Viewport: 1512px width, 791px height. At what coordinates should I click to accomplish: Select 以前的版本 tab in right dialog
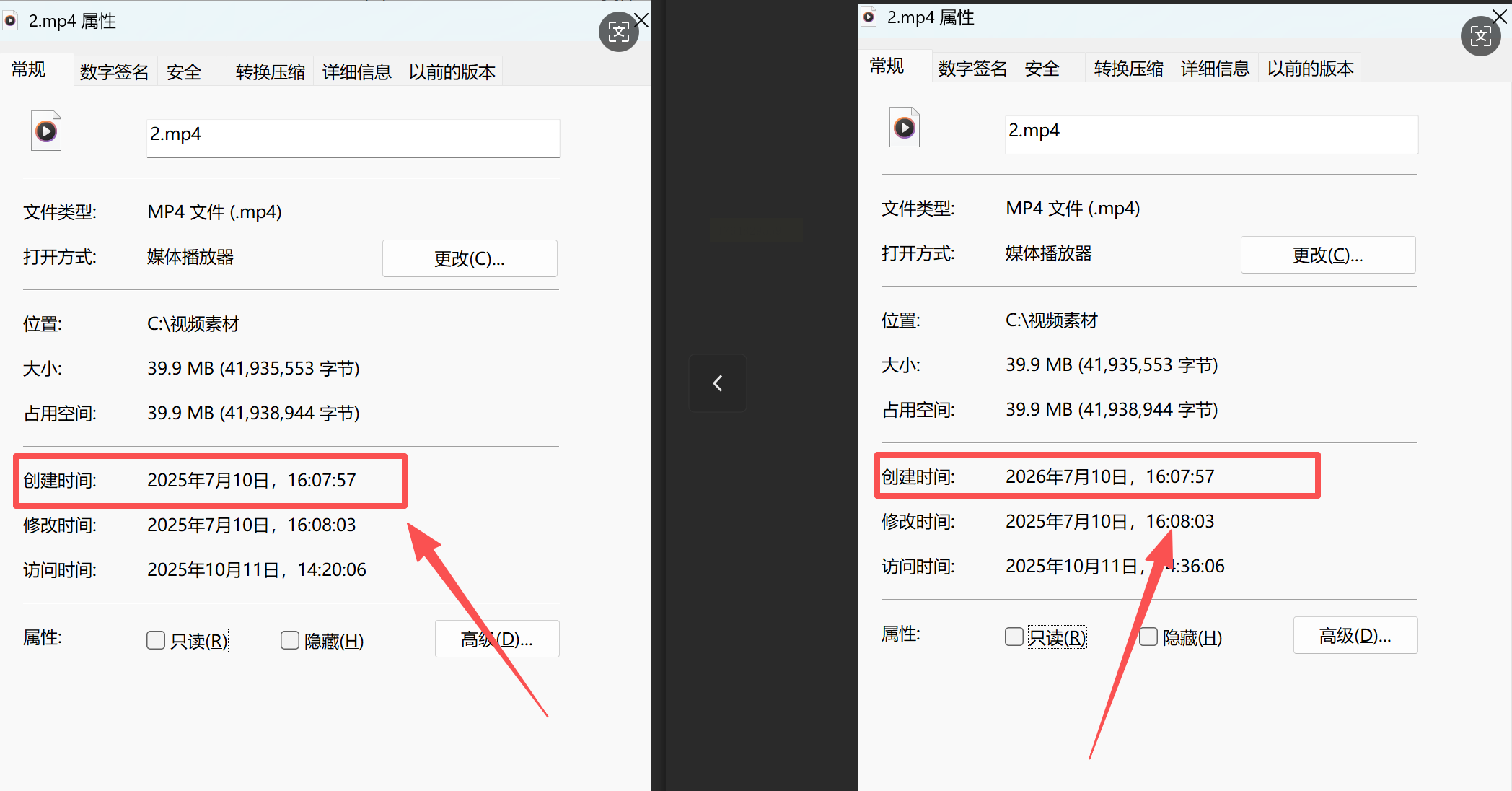1310,69
